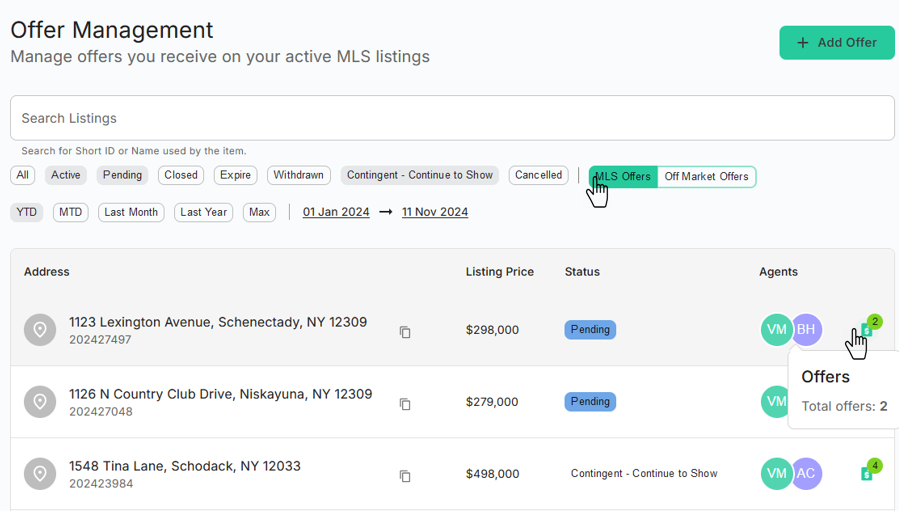Click the Add Offer button
Image resolution: width=899 pixels, height=512 pixels.
click(x=837, y=43)
